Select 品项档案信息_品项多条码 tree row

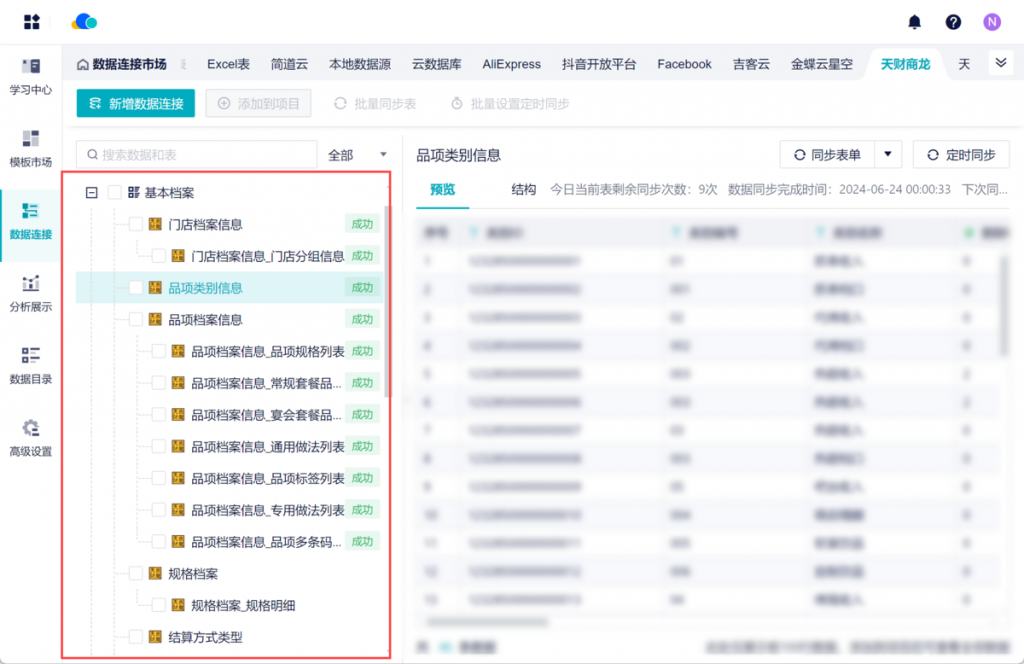[229, 542]
